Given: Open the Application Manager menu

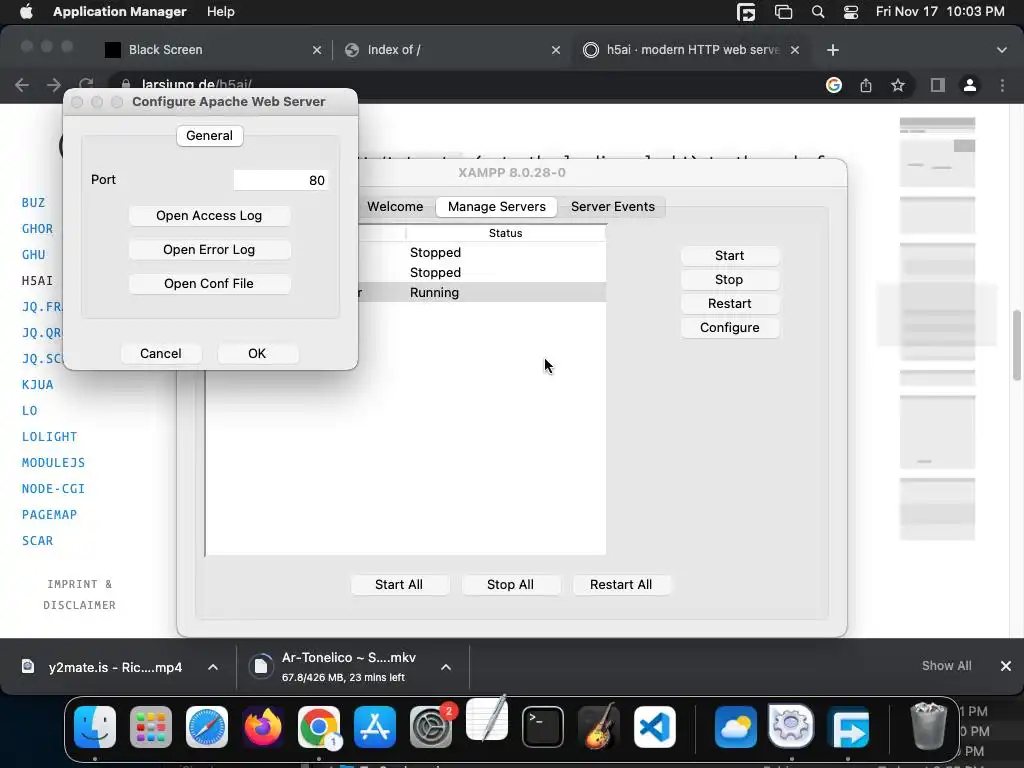Looking at the screenshot, I should coord(120,12).
